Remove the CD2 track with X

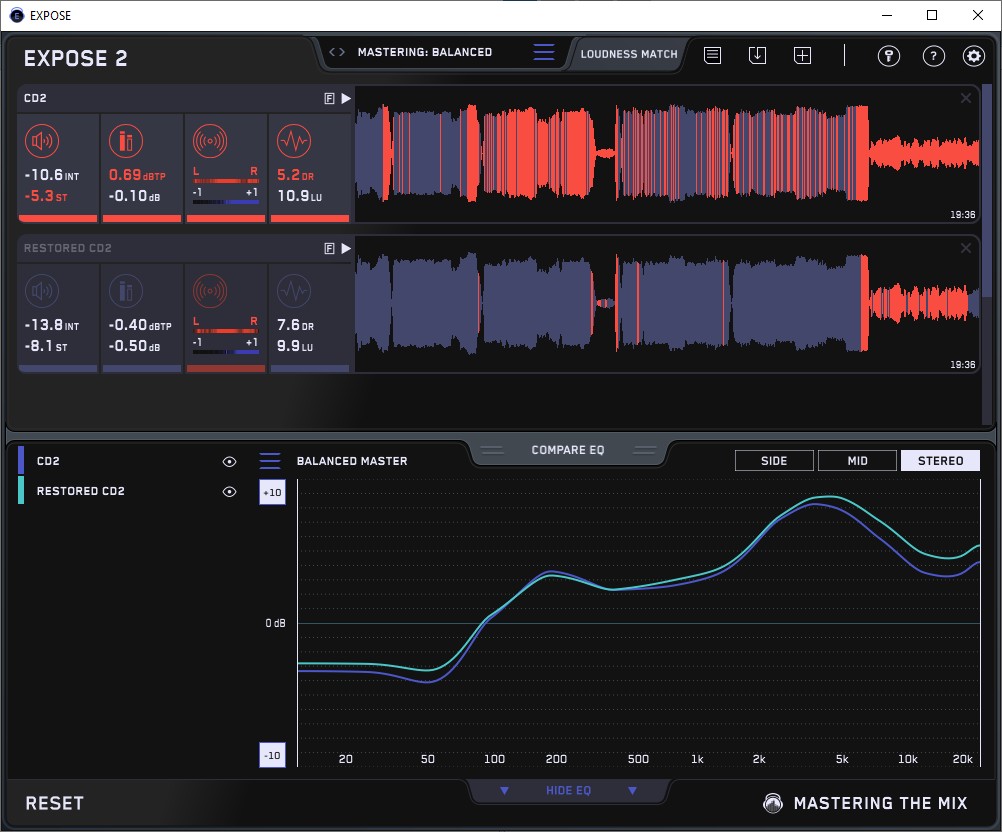pos(966,98)
